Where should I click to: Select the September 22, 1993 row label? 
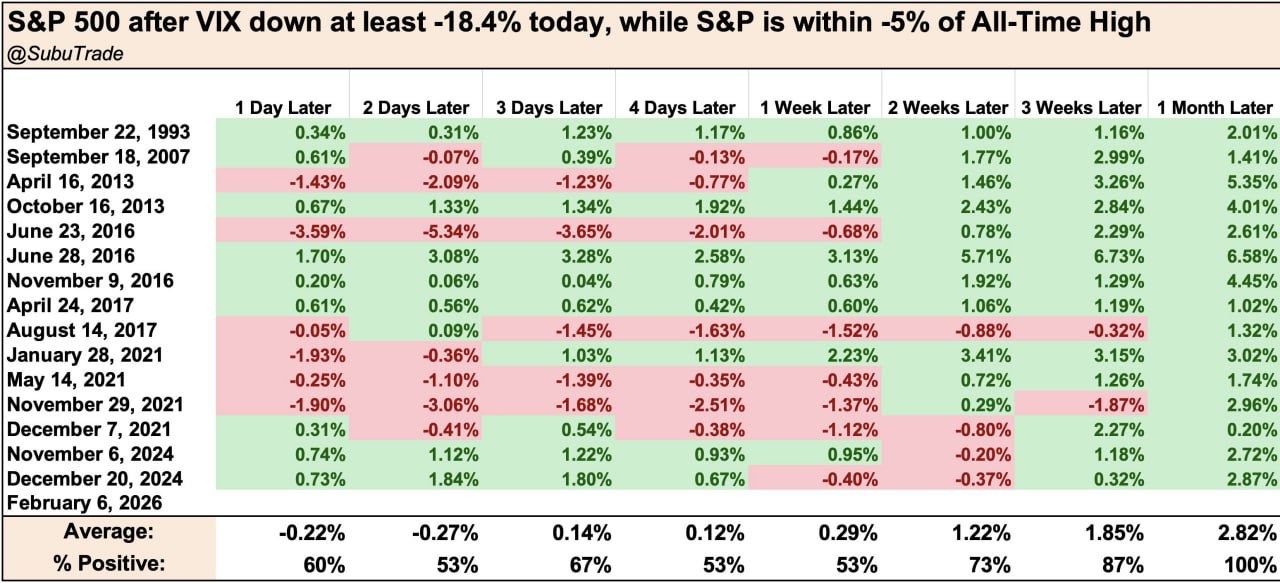click(98, 132)
